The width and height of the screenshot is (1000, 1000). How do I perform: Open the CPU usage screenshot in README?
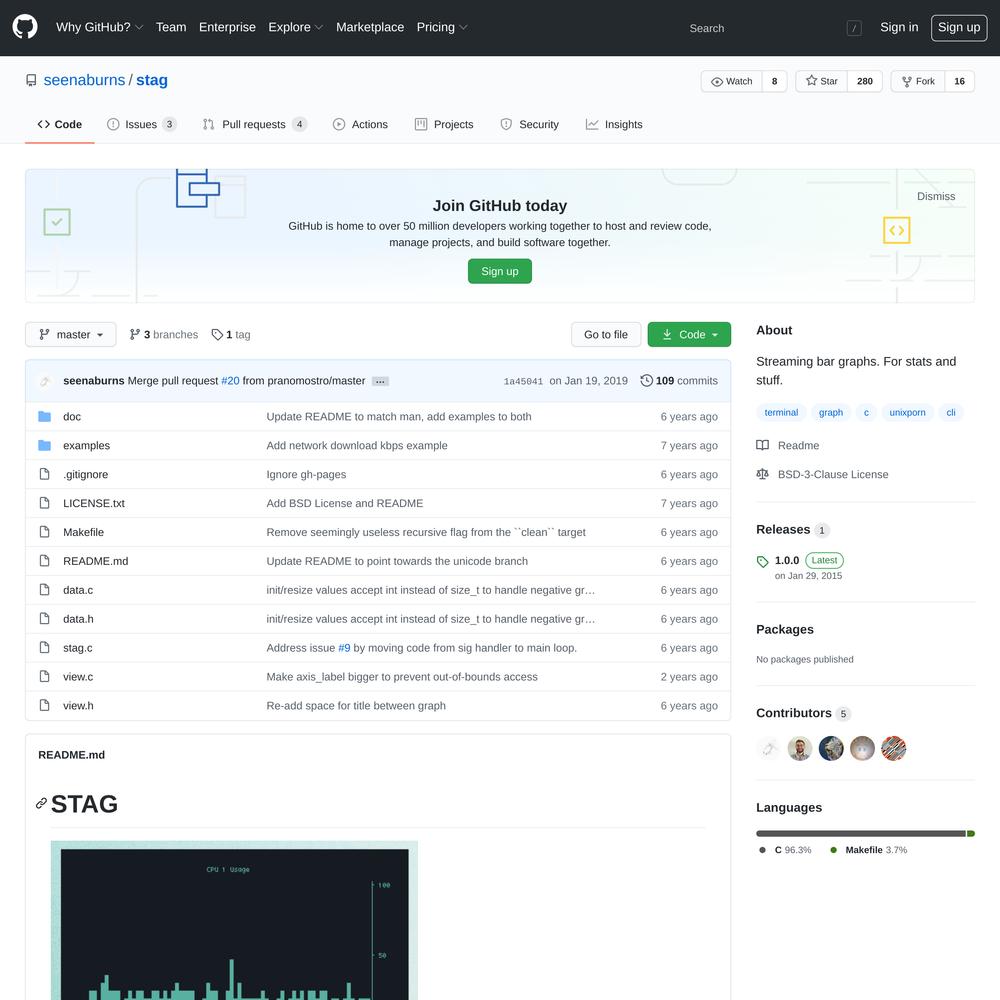click(x=234, y=920)
